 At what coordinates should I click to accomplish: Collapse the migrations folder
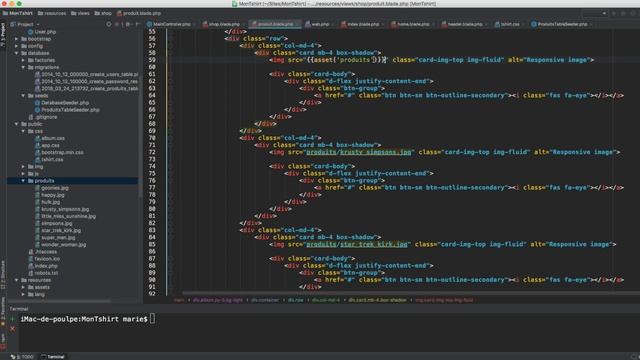[x=23, y=67]
